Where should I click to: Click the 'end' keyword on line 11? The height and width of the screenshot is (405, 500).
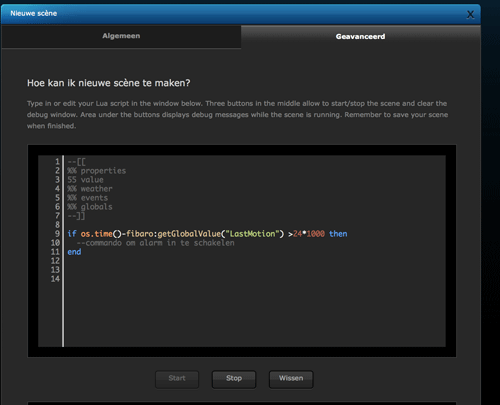[x=74, y=252]
